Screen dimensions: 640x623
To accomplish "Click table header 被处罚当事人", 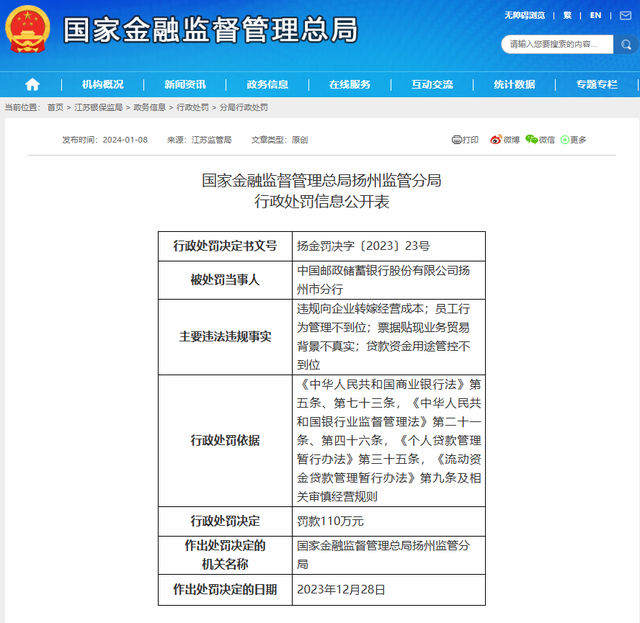I will [225, 280].
